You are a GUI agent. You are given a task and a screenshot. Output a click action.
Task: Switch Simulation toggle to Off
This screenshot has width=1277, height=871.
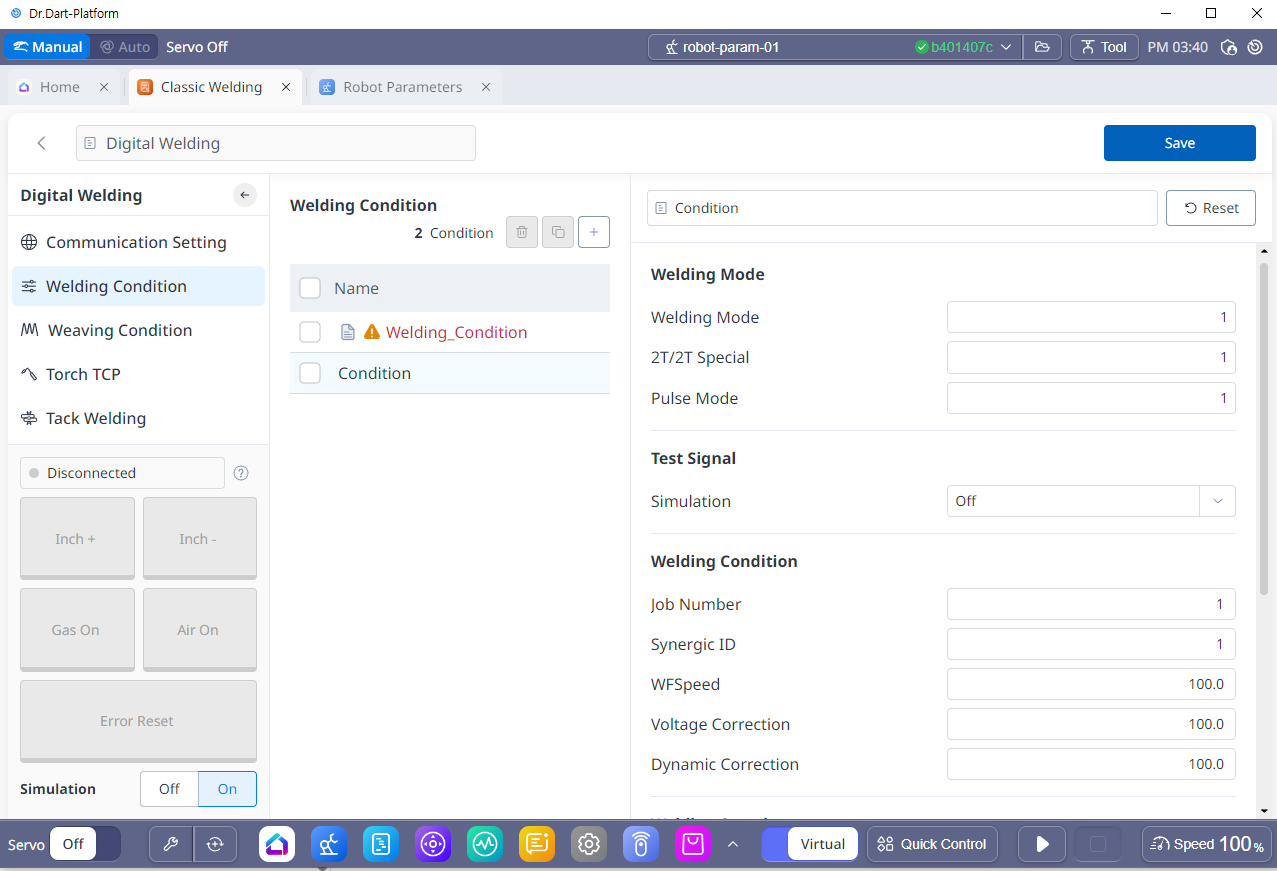click(169, 789)
